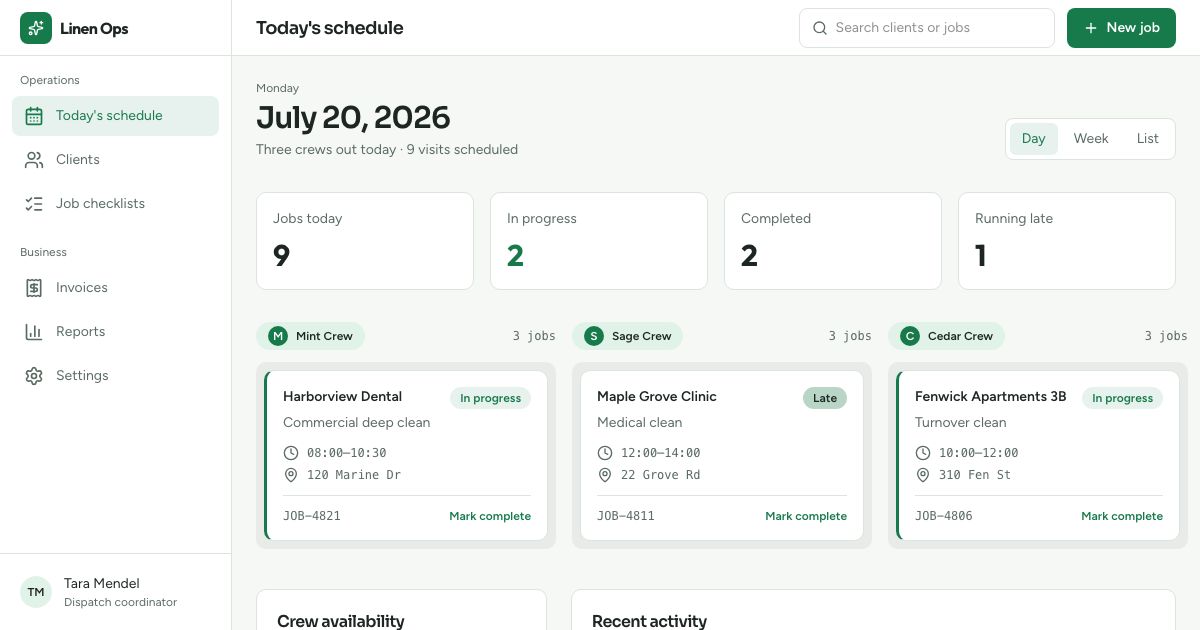1200x630 pixels.
Task: Switch to List view
Action: click(x=1147, y=139)
